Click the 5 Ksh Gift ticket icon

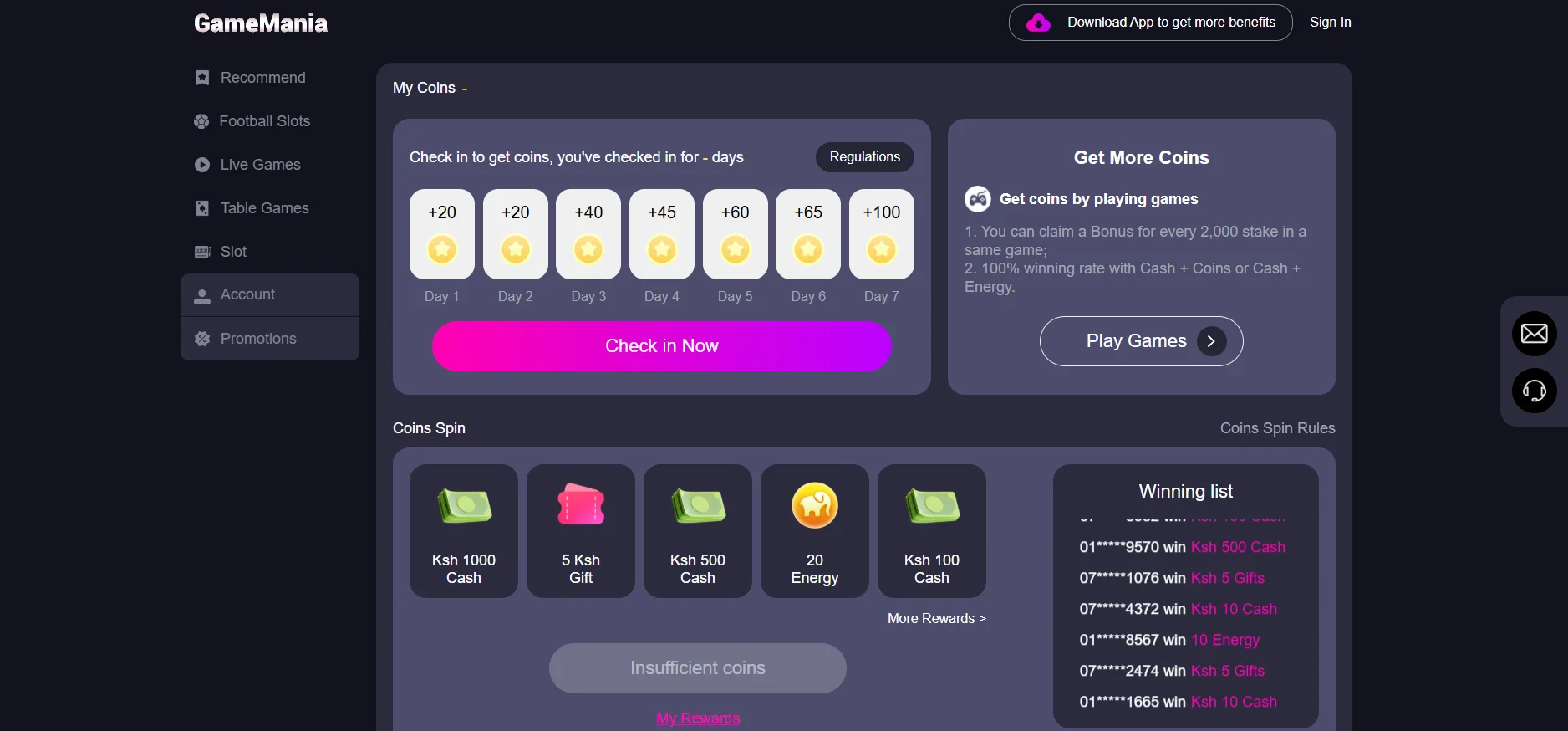(x=581, y=504)
